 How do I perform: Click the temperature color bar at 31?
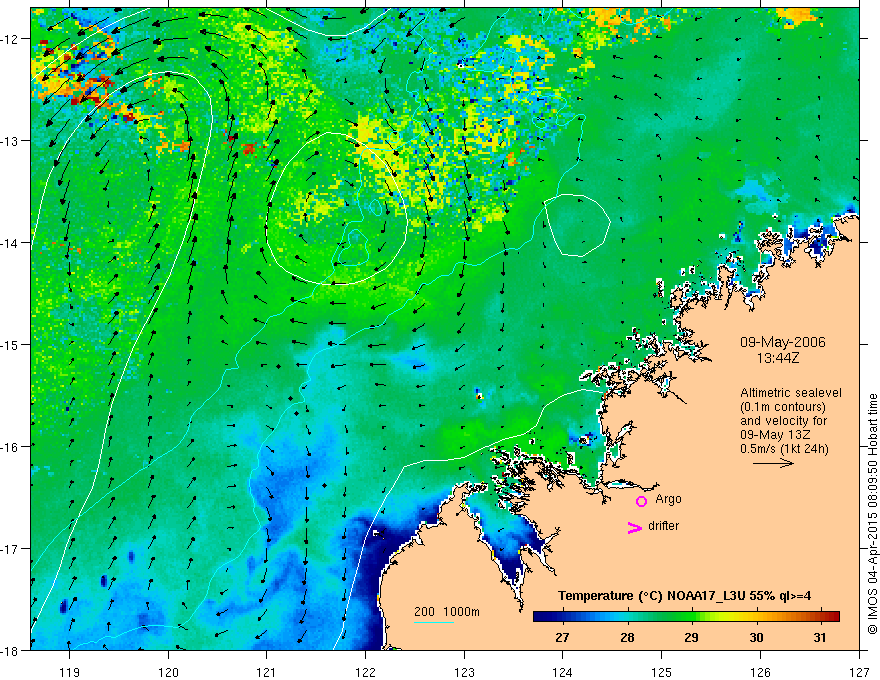(x=820, y=616)
